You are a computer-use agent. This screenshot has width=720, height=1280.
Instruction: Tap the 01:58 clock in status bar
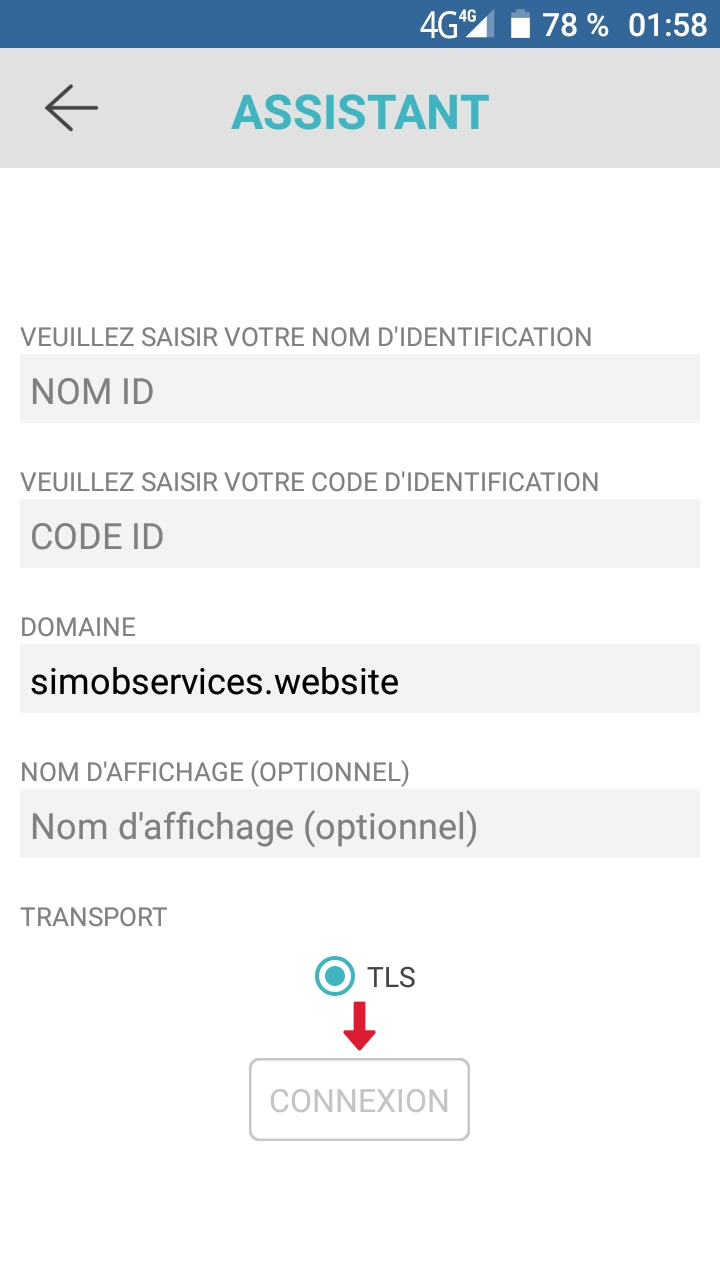667,25
